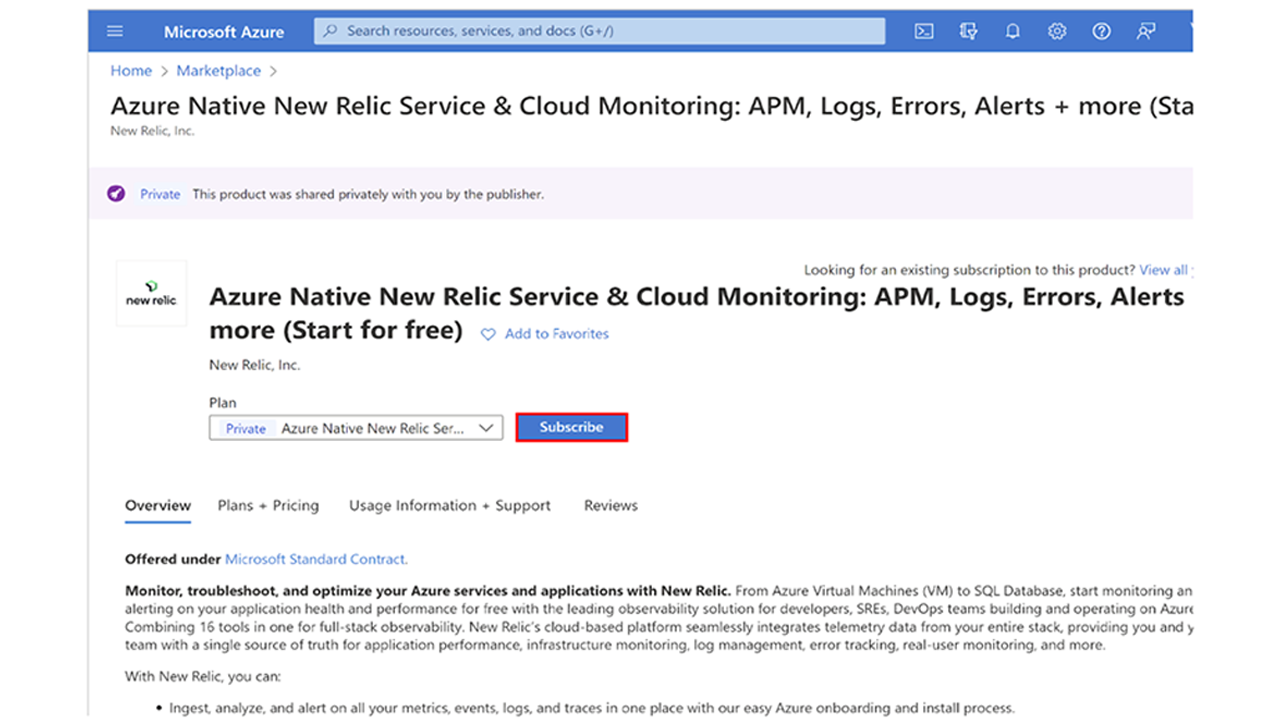
Task: Go to Marketplace breadcrumb
Action: [x=218, y=71]
